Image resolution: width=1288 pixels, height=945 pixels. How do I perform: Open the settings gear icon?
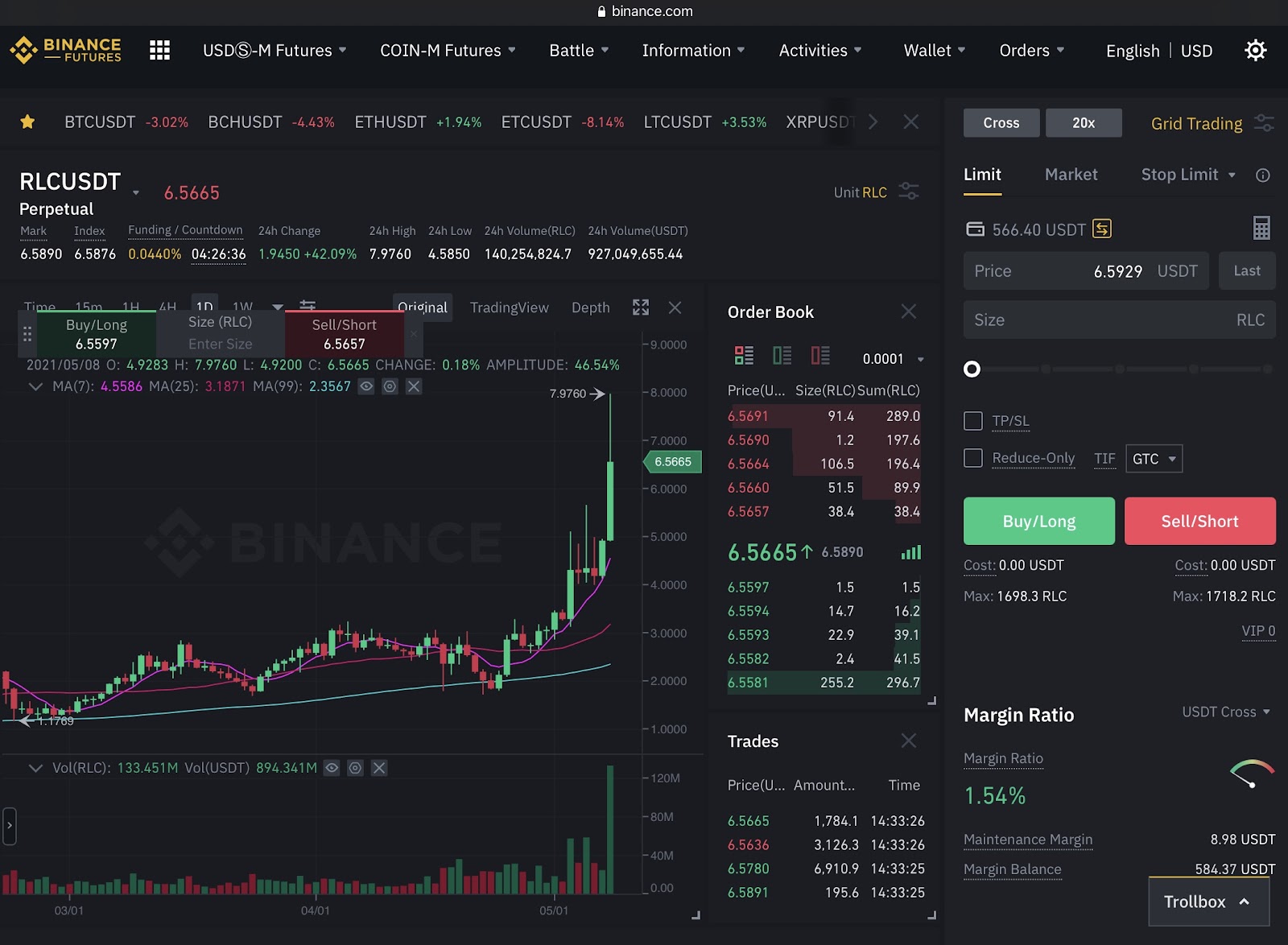1255,50
